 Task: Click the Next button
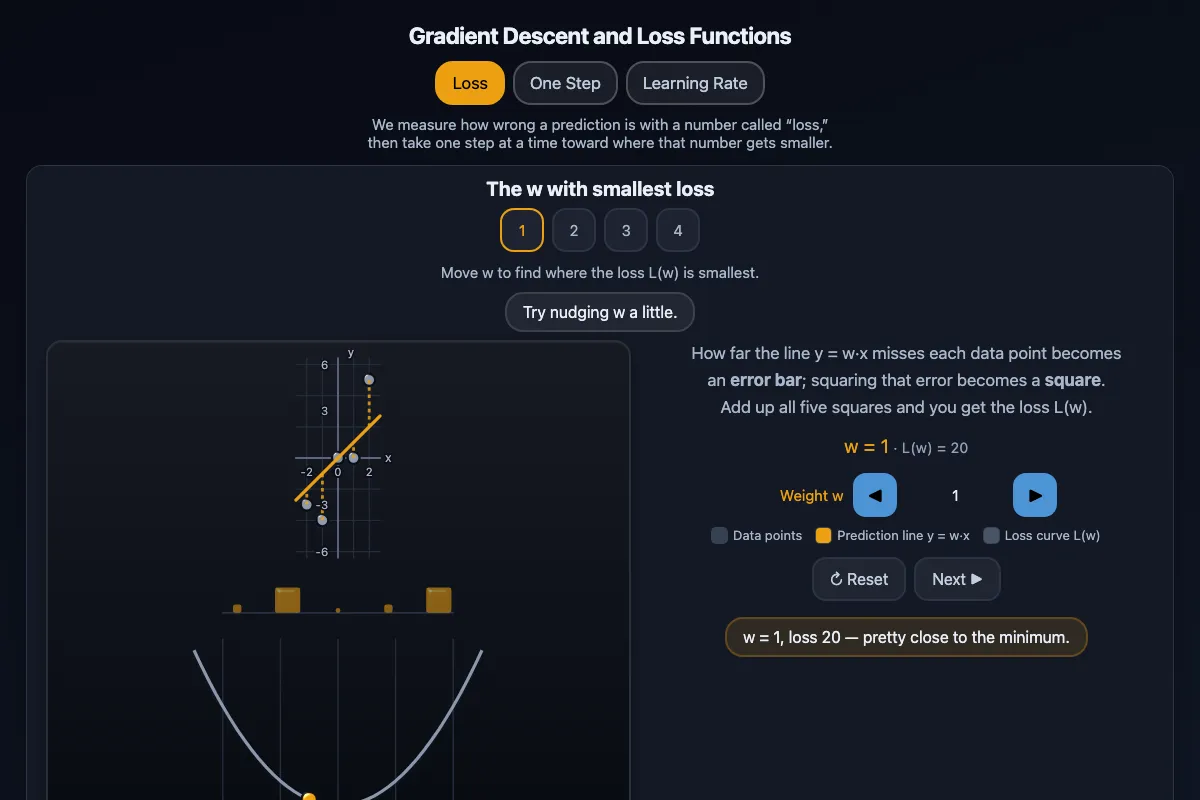957,579
